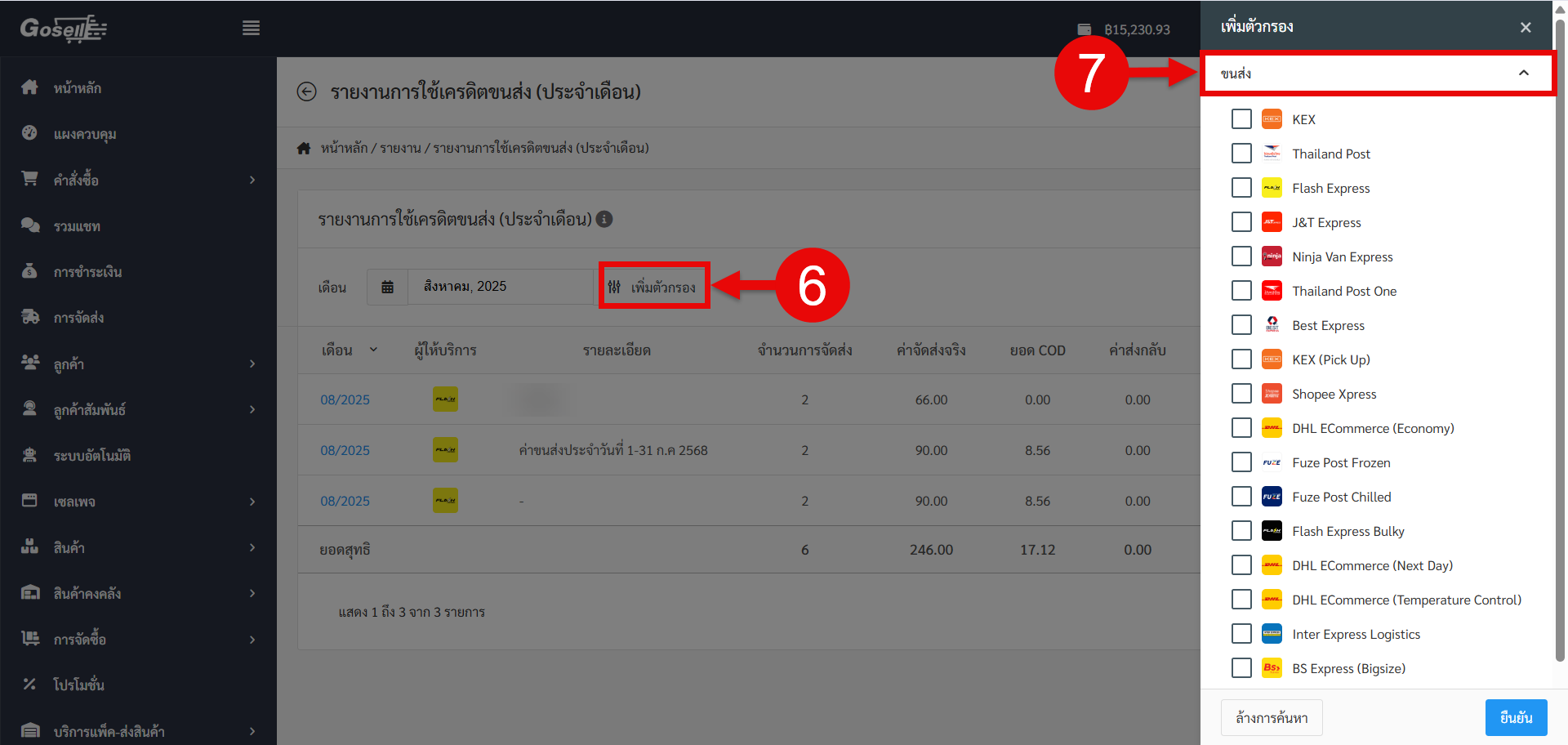1568x745 pixels.
Task: Click the เพิ่มตัวกรอง add filter button
Action: point(653,287)
